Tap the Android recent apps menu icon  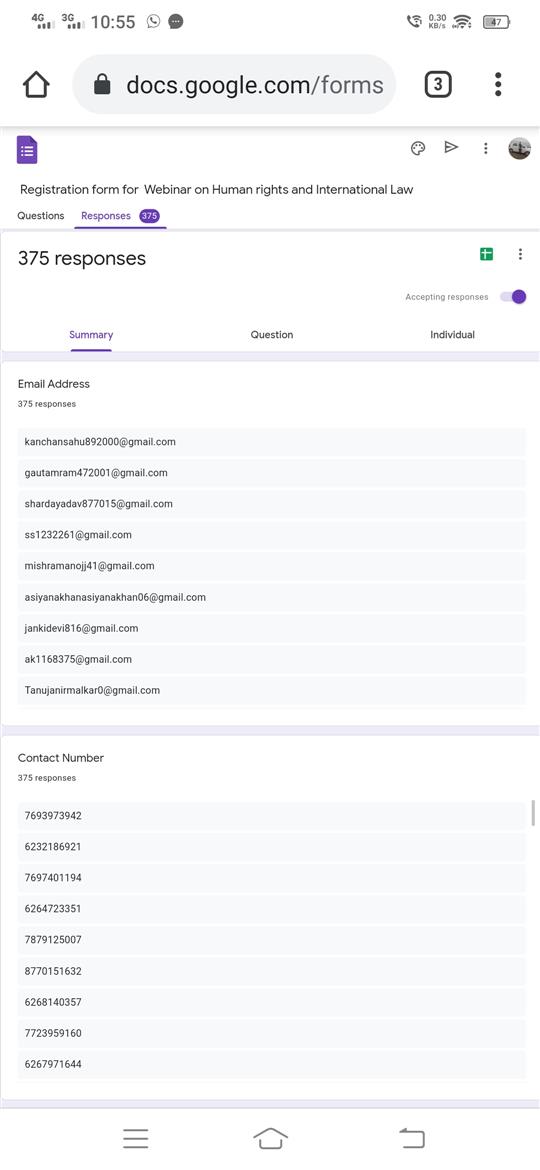click(x=136, y=1138)
